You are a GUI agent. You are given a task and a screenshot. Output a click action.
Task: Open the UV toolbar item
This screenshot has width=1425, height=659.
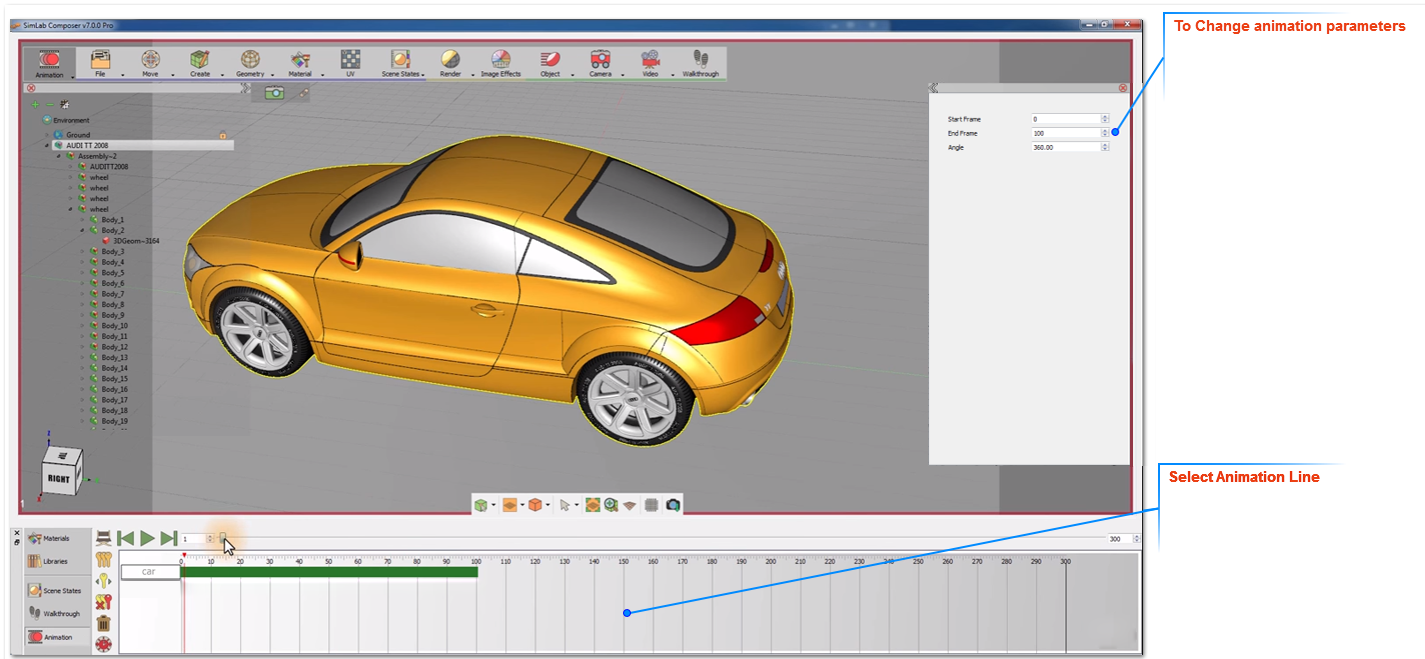coord(350,63)
